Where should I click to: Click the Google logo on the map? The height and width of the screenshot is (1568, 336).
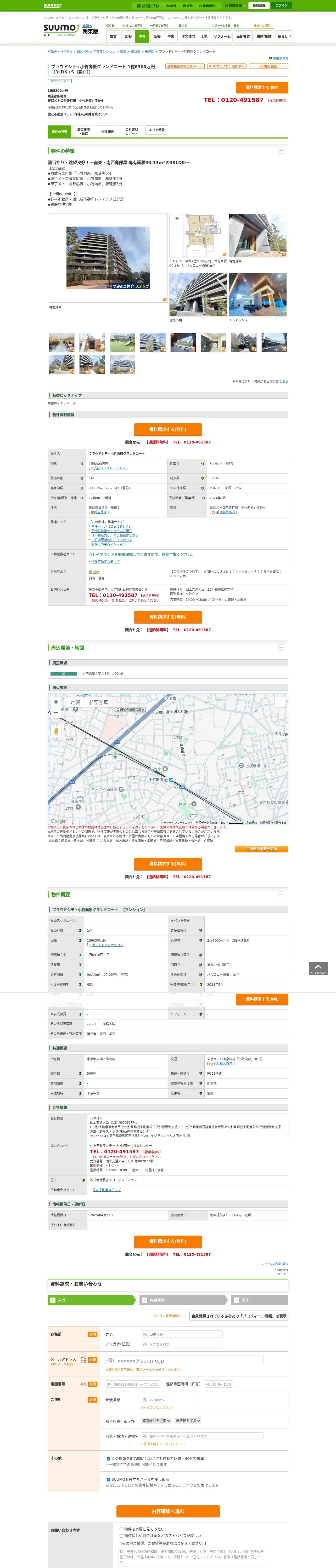[58, 821]
